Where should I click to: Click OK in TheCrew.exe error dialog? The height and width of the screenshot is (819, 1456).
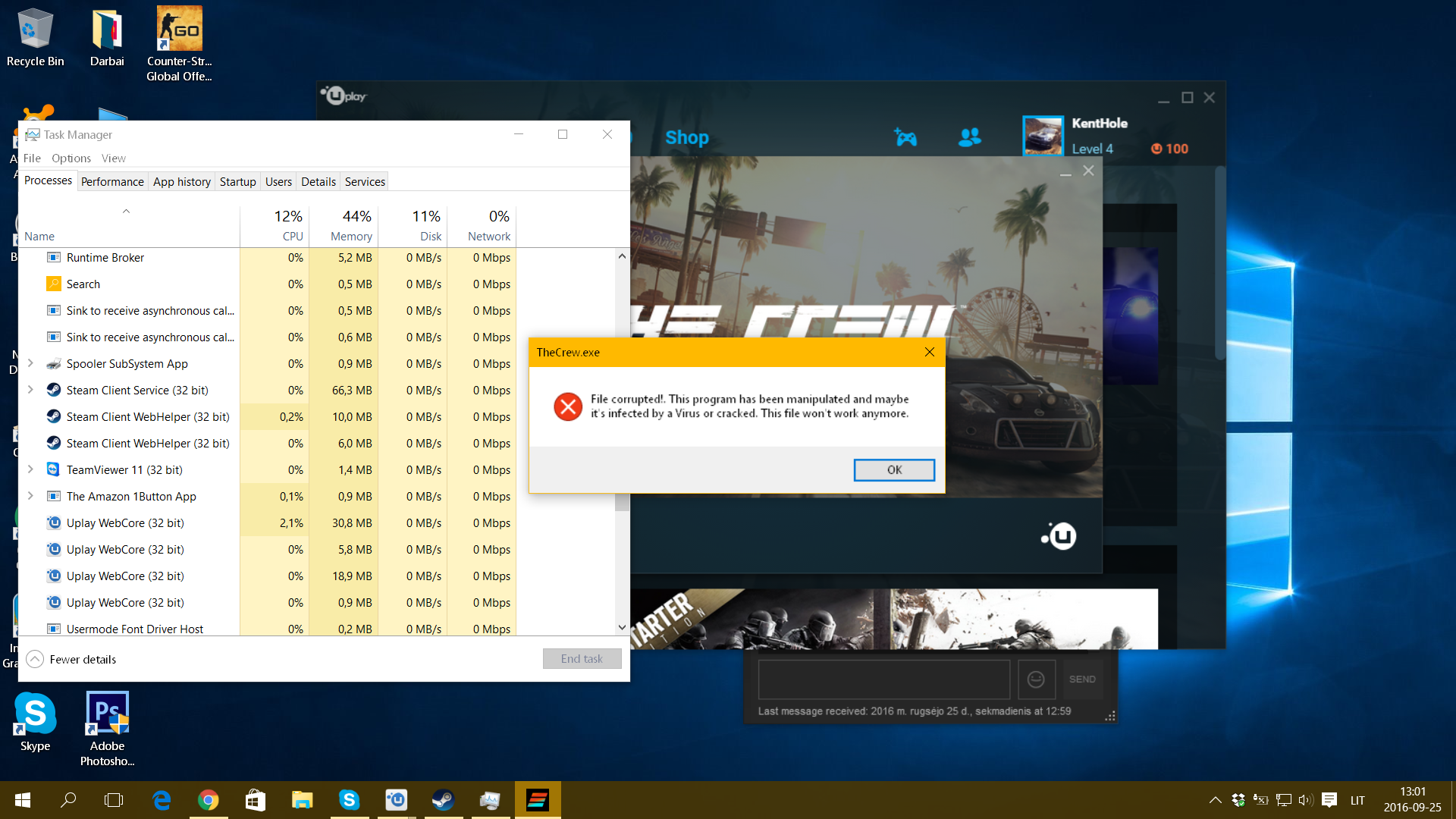[x=894, y=470]
